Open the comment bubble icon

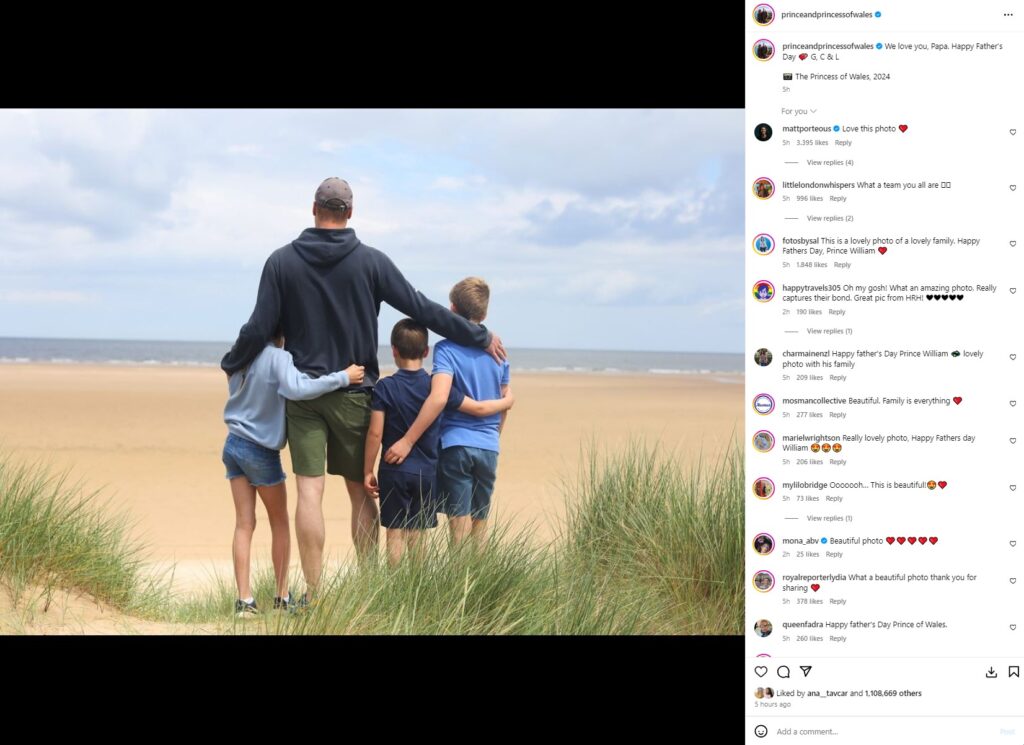pyautogui.click(x=784, y=671)
